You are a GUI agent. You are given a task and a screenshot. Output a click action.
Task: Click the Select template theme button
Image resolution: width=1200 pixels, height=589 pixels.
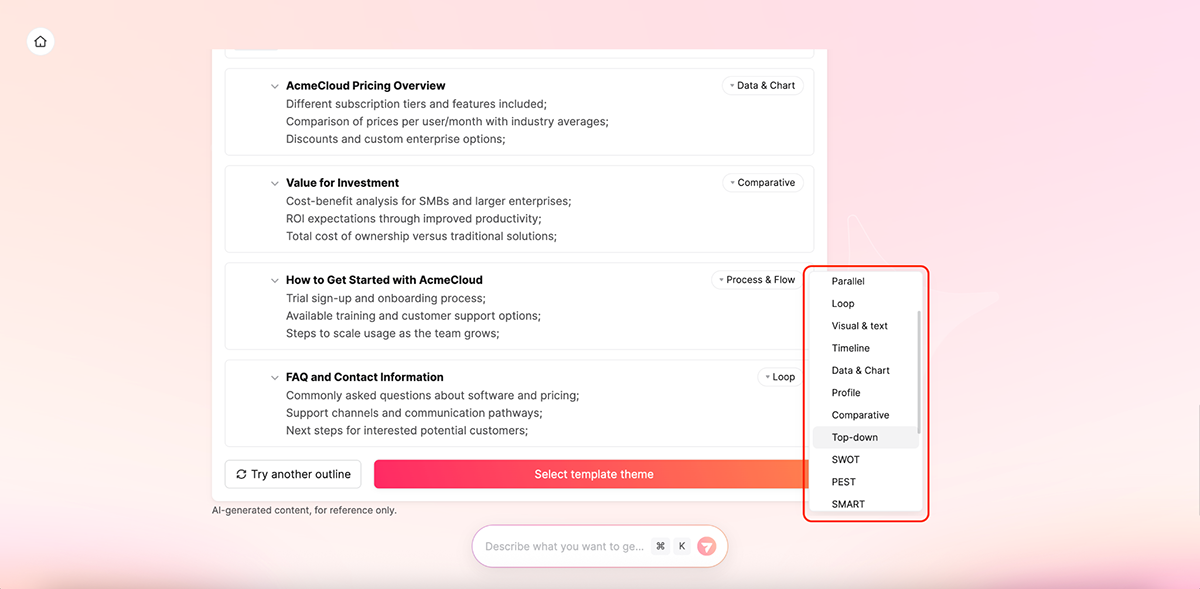tap(592, 473)
